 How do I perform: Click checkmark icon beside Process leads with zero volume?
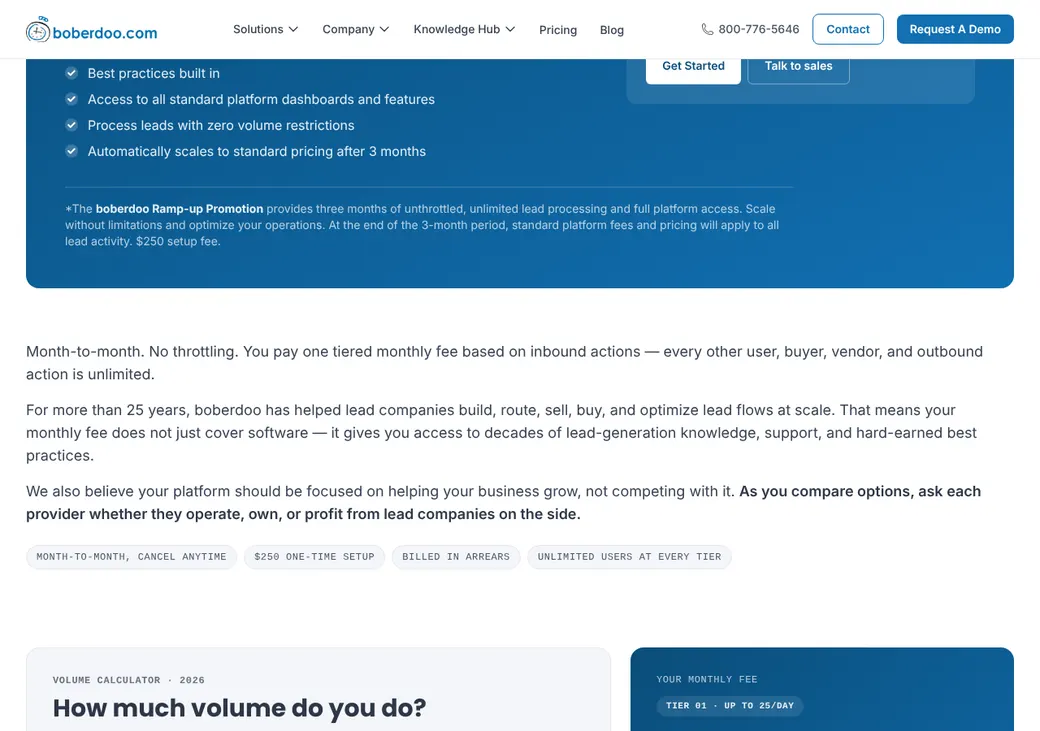click(x=72, y=125)
